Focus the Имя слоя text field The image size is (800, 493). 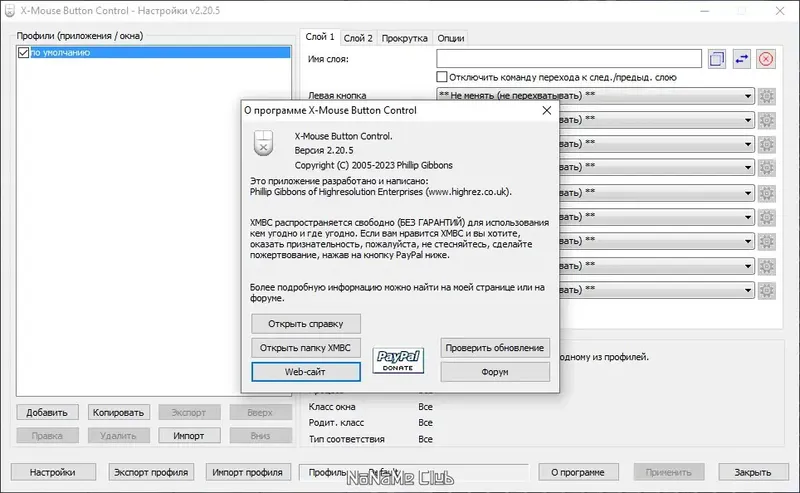tap(569, 59)
